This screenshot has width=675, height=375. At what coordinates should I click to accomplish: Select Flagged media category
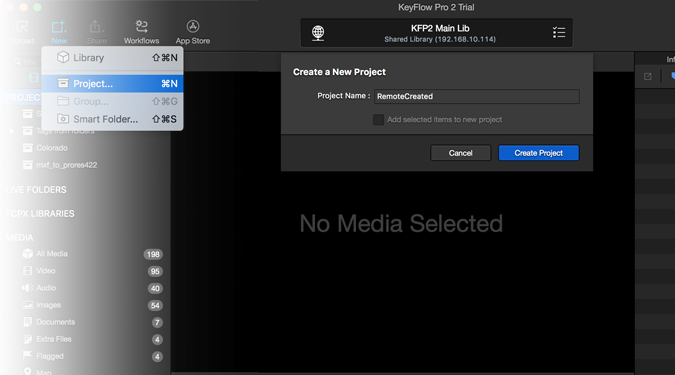(50, 356)
